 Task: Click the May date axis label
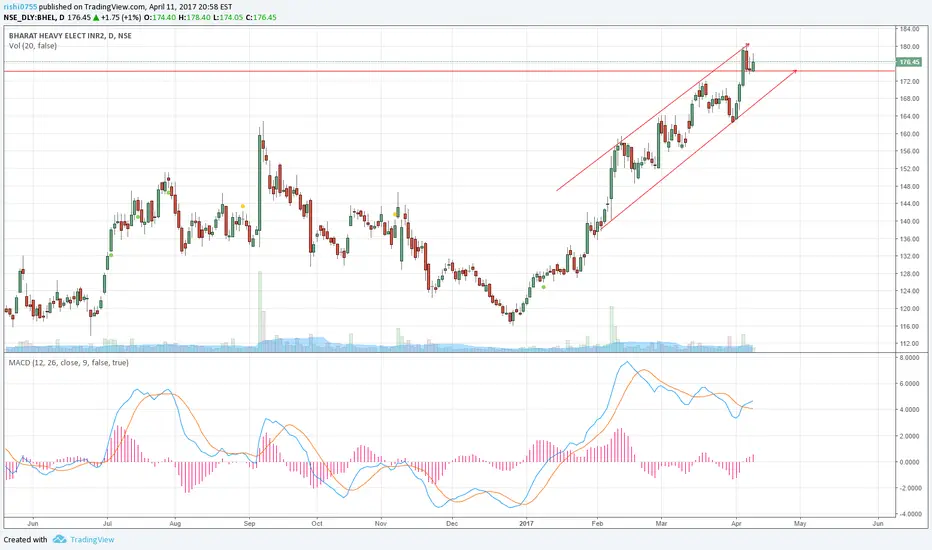[800, 524]
